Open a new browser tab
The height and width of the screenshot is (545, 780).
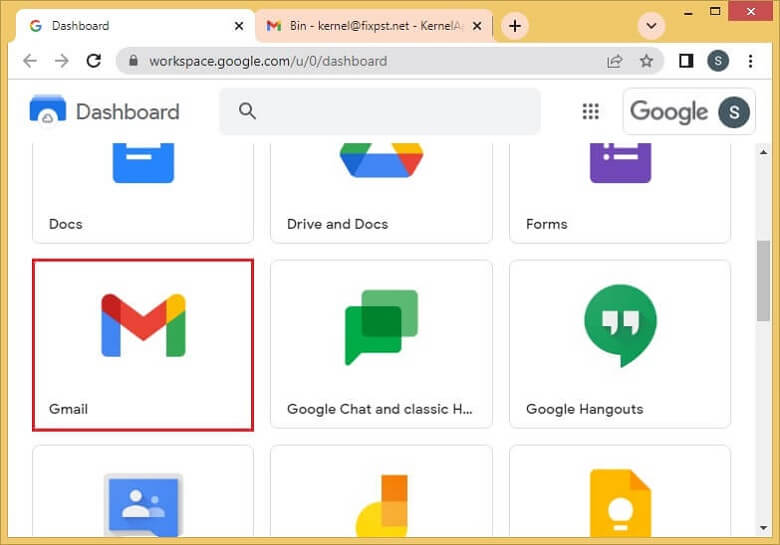click(x=515, y=25)
